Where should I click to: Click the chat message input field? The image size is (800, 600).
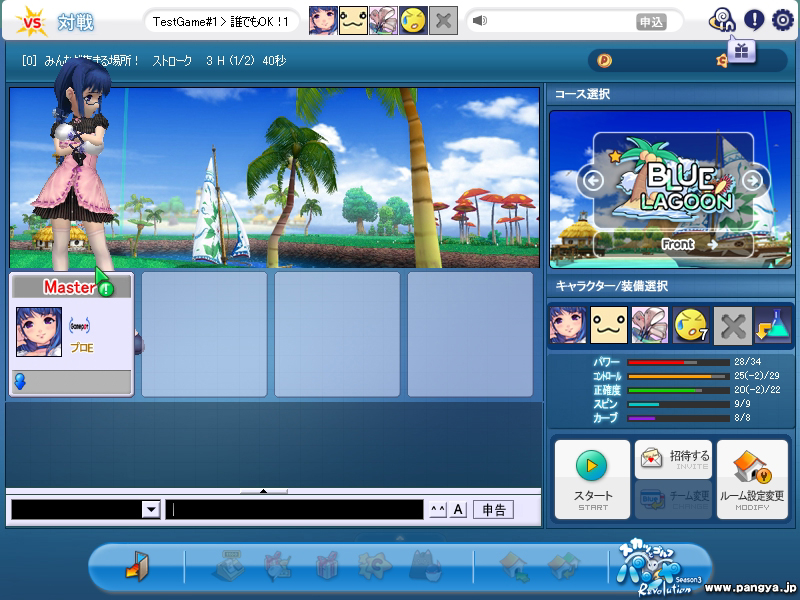click(294, 509)
